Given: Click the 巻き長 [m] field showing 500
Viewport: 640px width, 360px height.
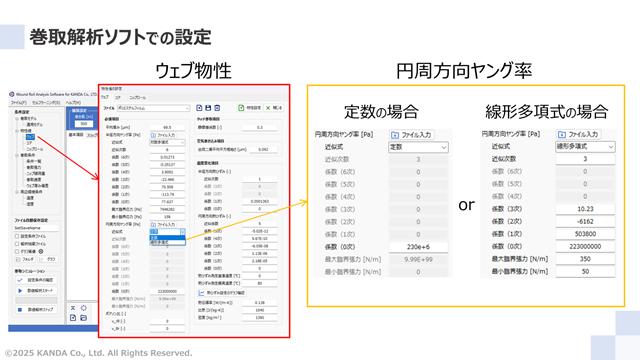Looking at the screenshot, I should pyautogui.click(x=84, y=124).
